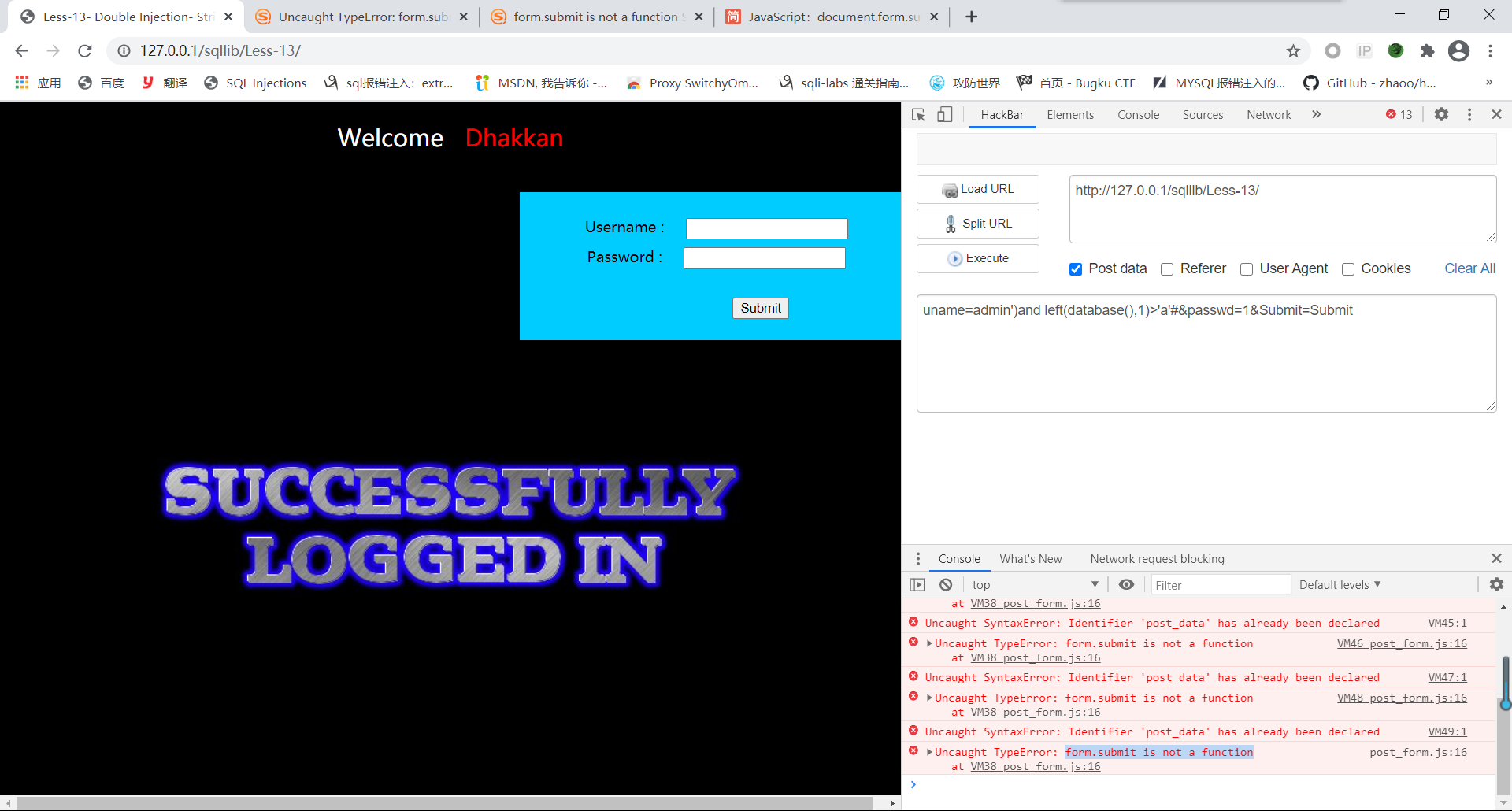Switch to the Elements tab
The width and height of the screenshot is (1512, 811).
[x=1069, y=115]
